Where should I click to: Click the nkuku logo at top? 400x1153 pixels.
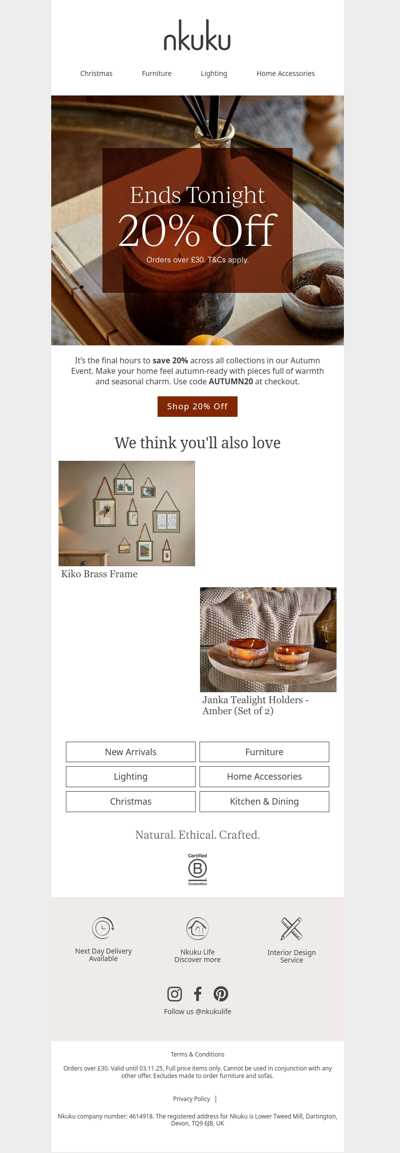point(197,35)
